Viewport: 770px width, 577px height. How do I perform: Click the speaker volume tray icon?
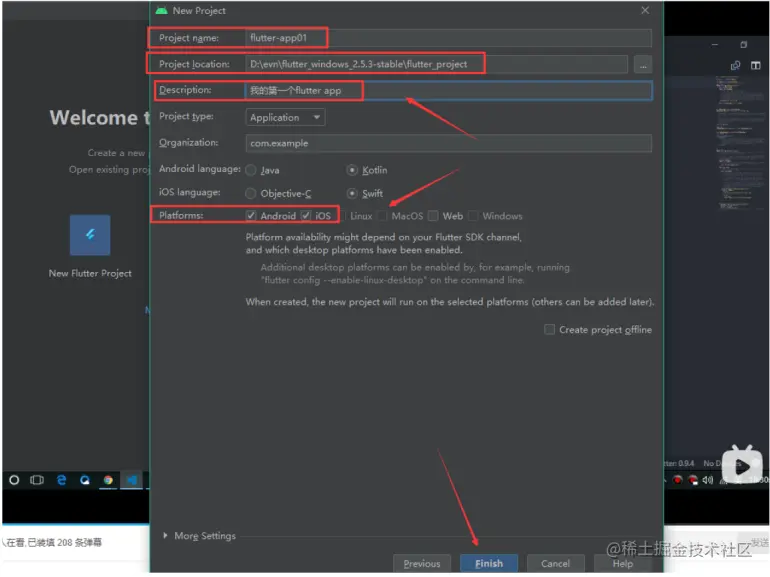(x=708, y=480)
